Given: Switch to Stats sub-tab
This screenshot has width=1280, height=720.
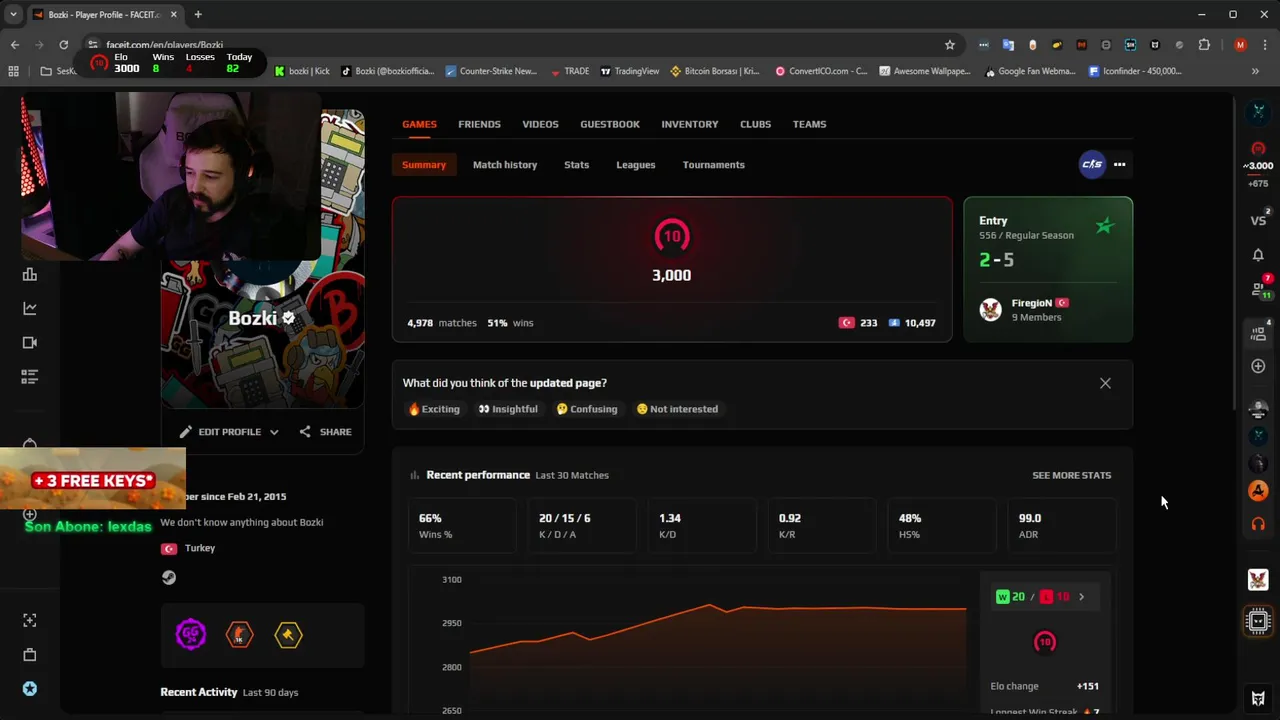Looking at the screenshot, I should (x=576, y=165).
